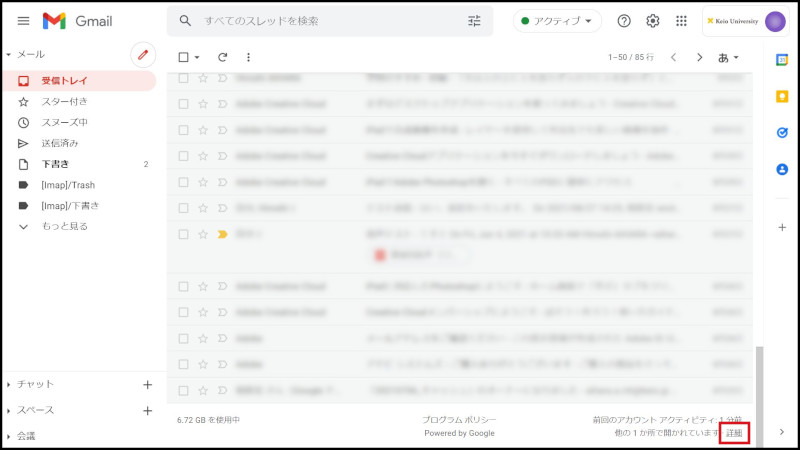Tick the checkbox of the first email row
The width and height of the screenshot is (800, 450).
point(183,78)
